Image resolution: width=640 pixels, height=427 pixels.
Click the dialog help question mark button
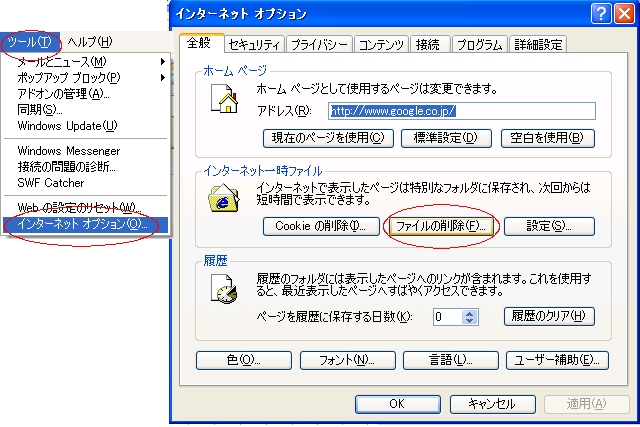click(x=601, y=13)
